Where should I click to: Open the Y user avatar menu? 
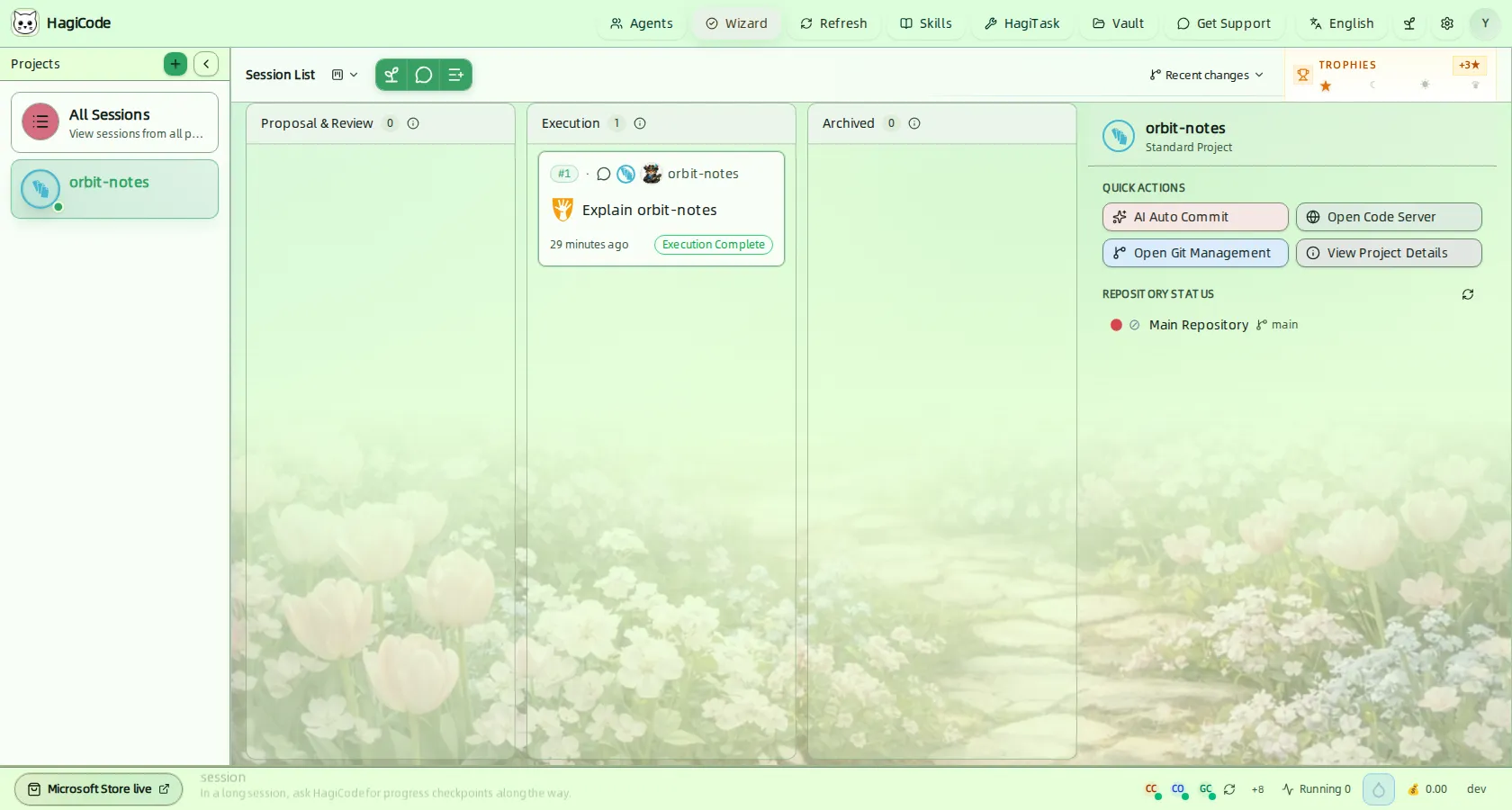(1485, 23)
